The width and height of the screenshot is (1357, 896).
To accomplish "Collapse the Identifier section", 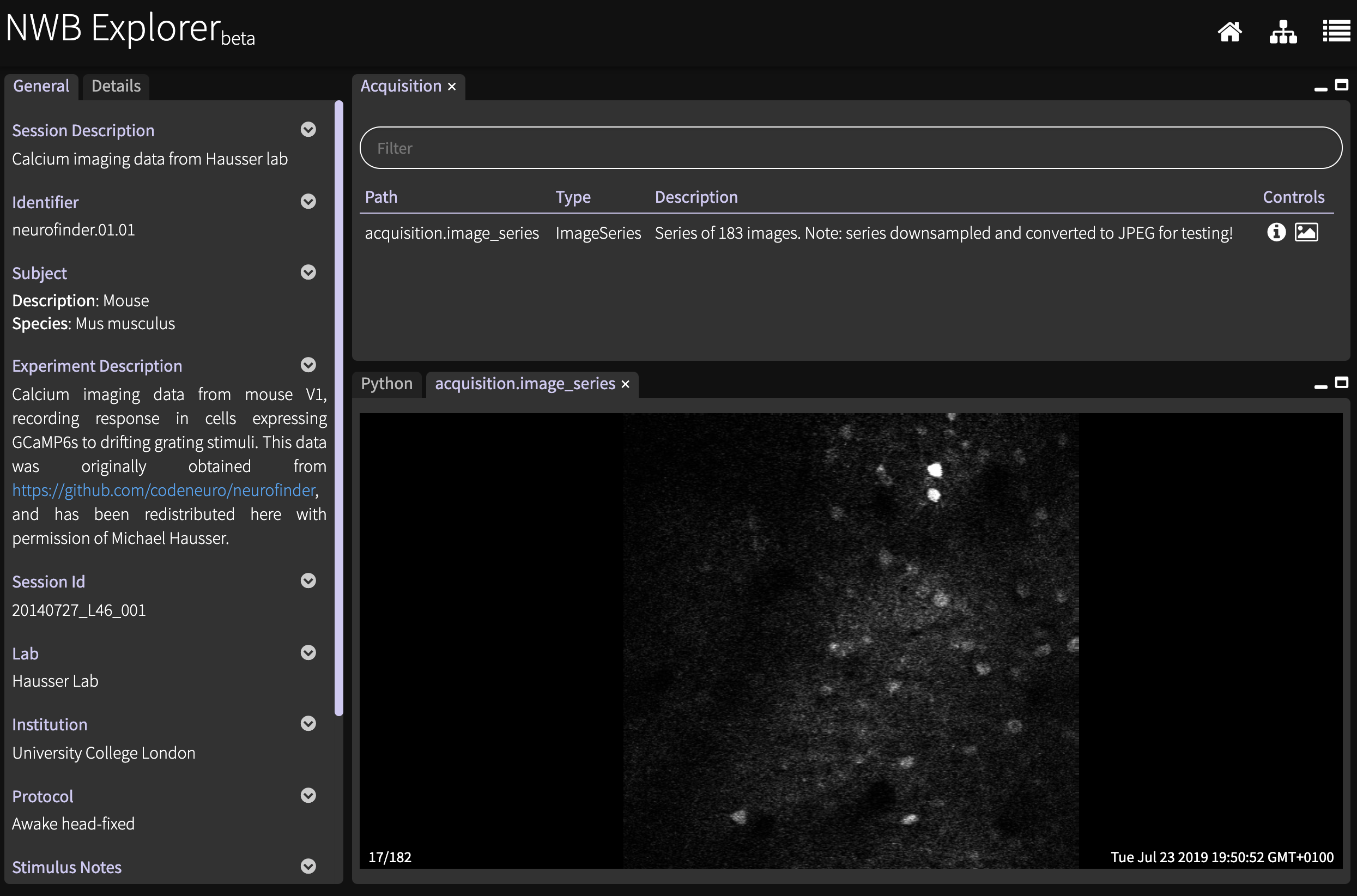I will coord(308,201).
